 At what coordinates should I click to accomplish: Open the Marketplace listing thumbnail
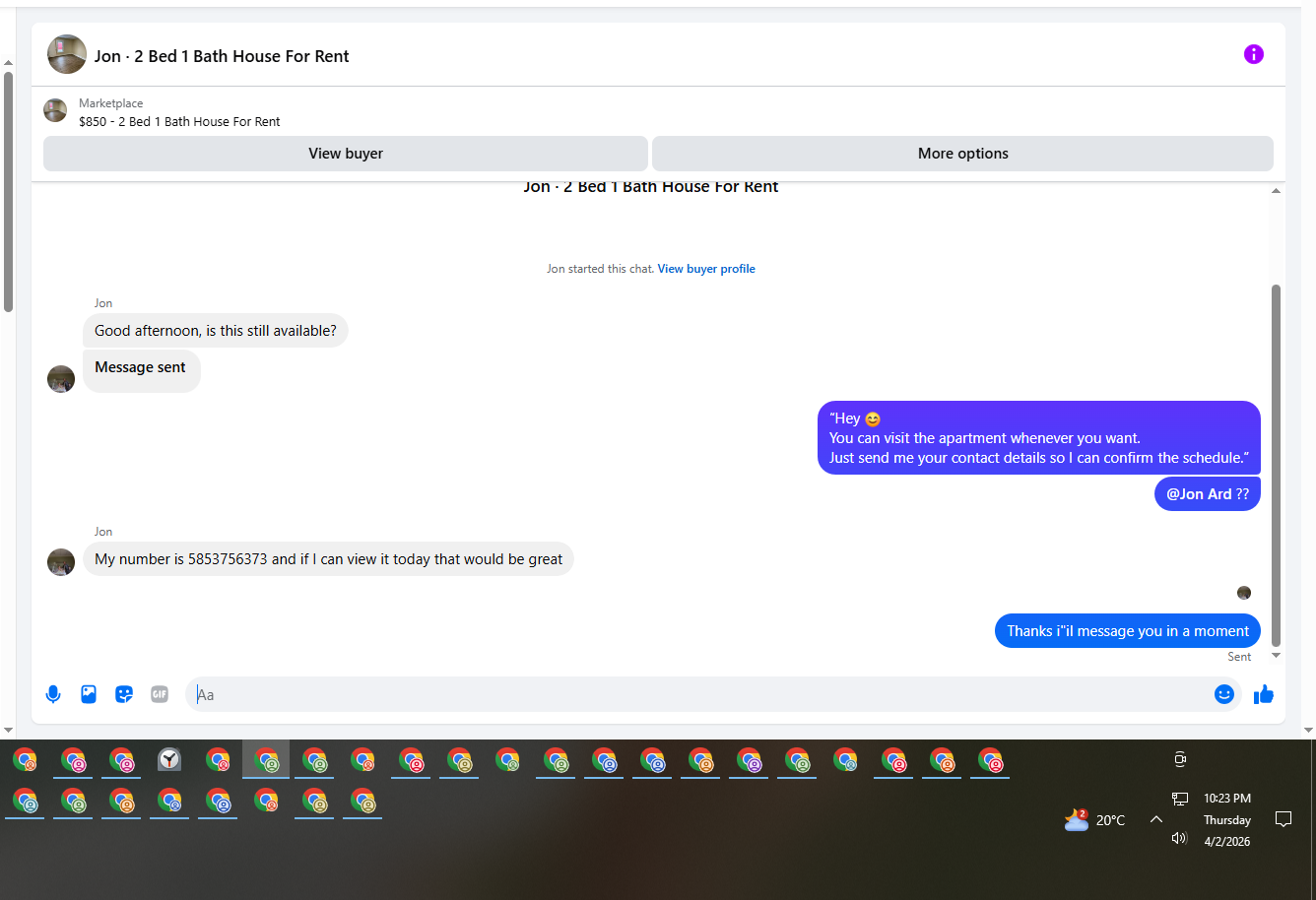tap(55, 110)
